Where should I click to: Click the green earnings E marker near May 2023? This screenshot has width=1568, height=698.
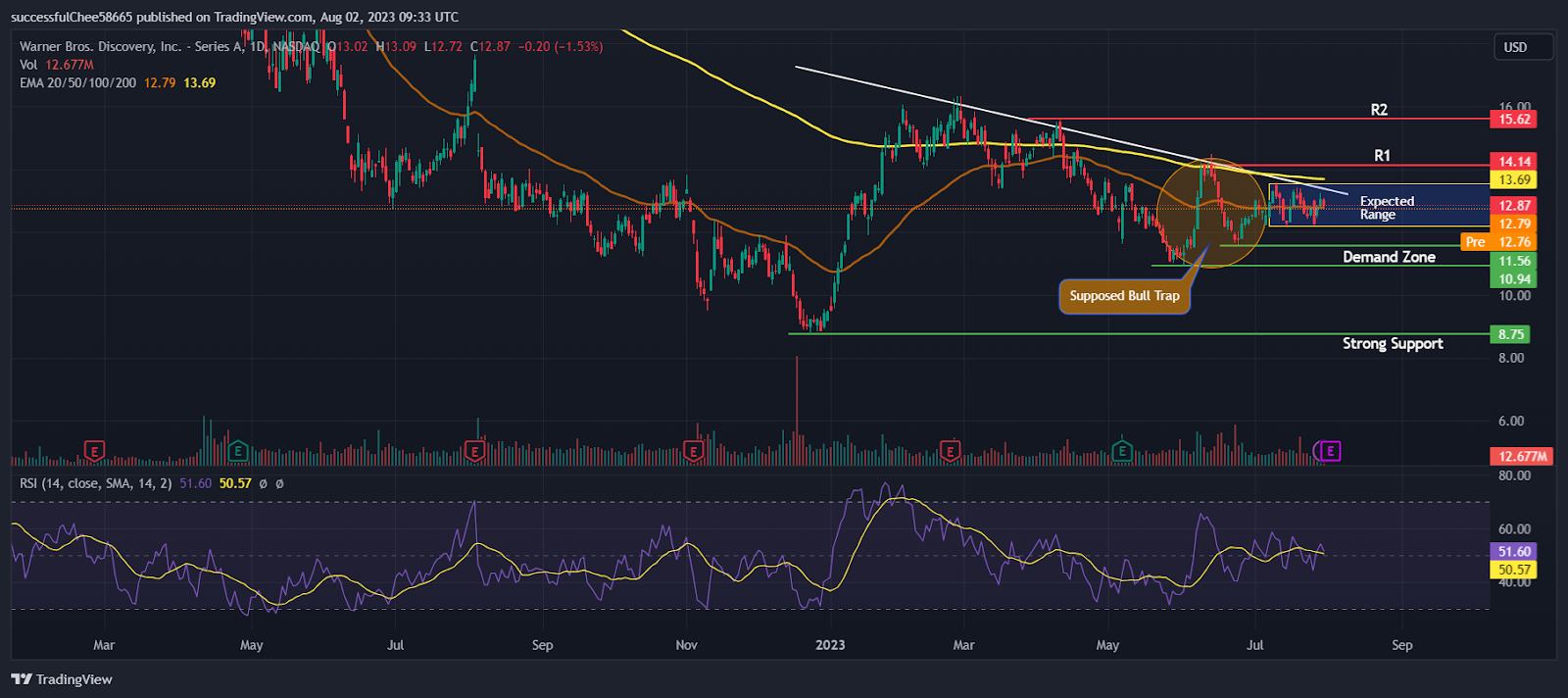(x=1122, y=451)
